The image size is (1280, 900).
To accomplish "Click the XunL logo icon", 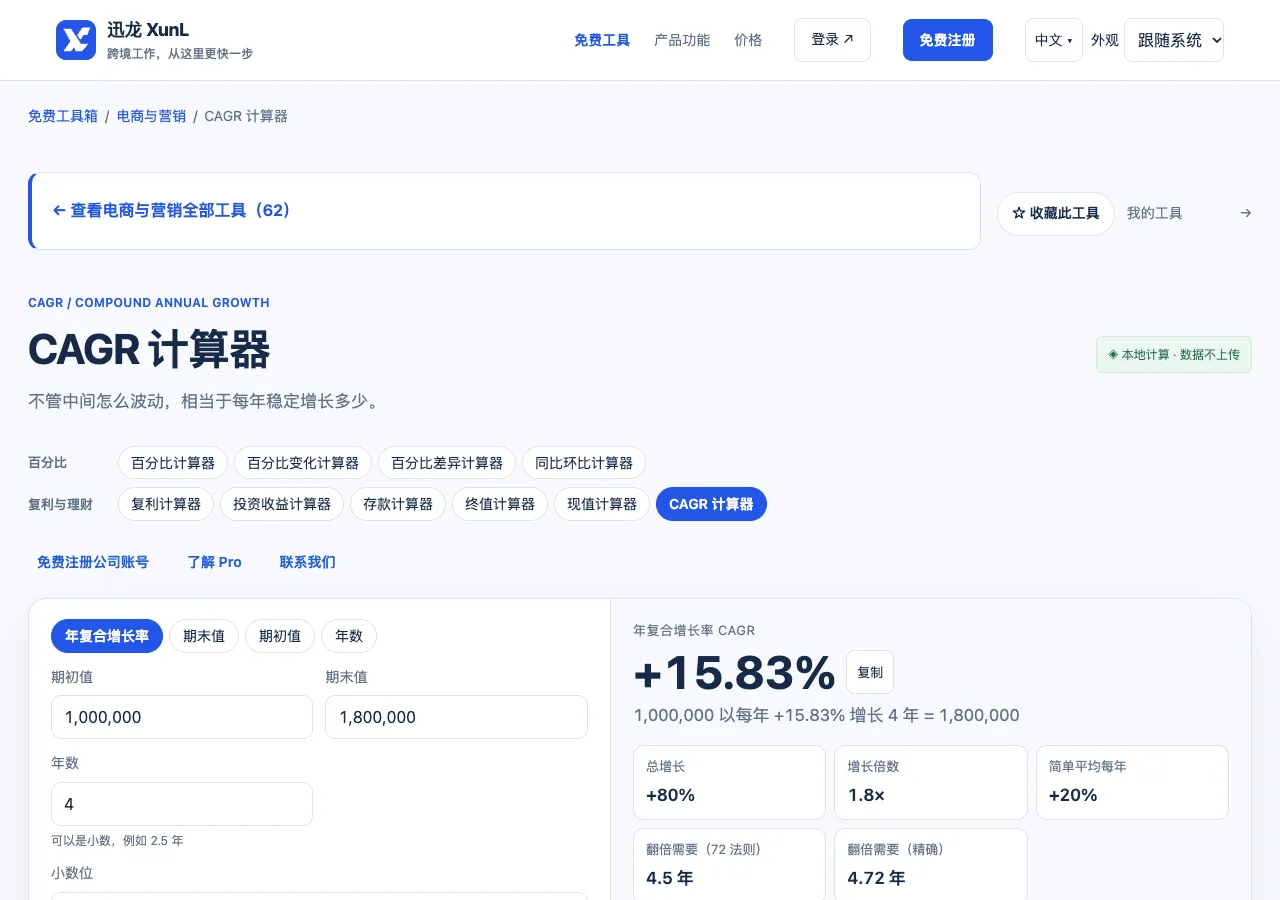I will [76, 40].
